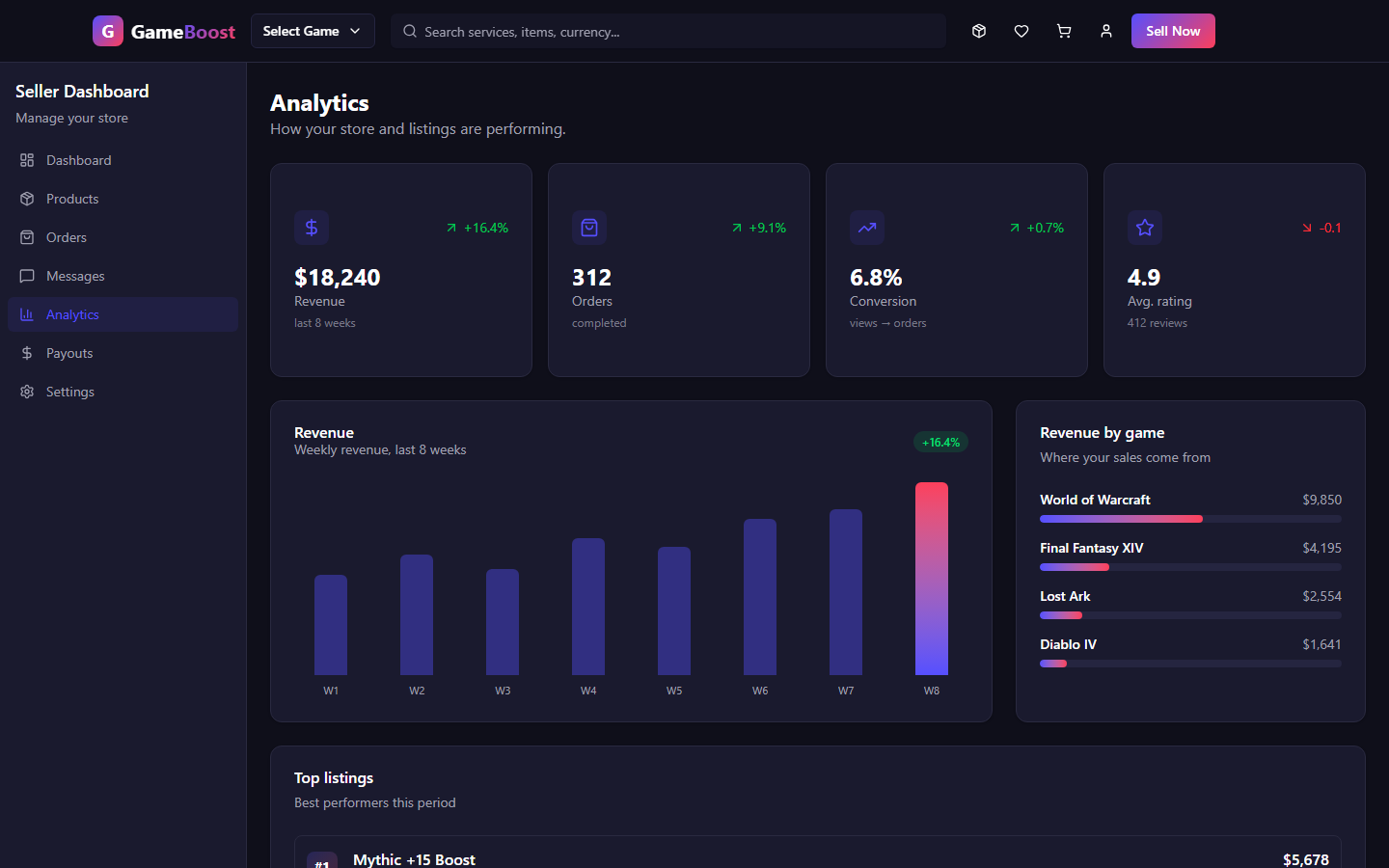Open Settings in the sidebar
The width and height of the screenshot is (1389, 868).
point(123,392)
